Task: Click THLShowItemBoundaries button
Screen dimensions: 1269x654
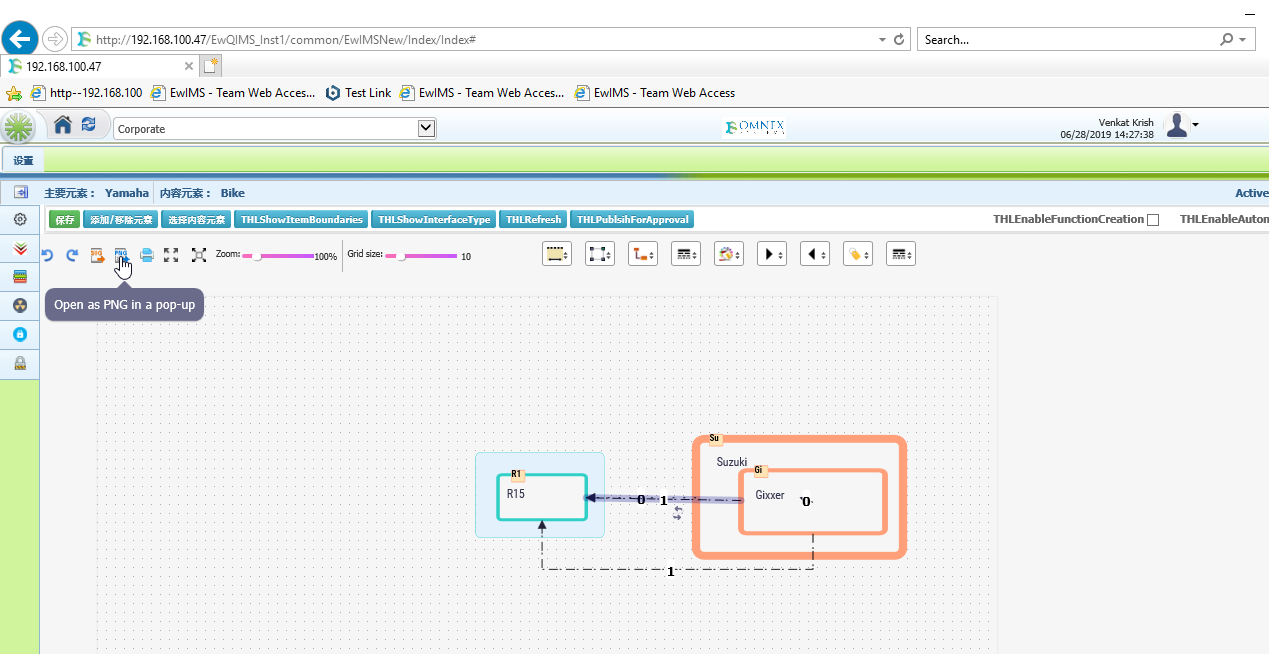Action: 302,219
